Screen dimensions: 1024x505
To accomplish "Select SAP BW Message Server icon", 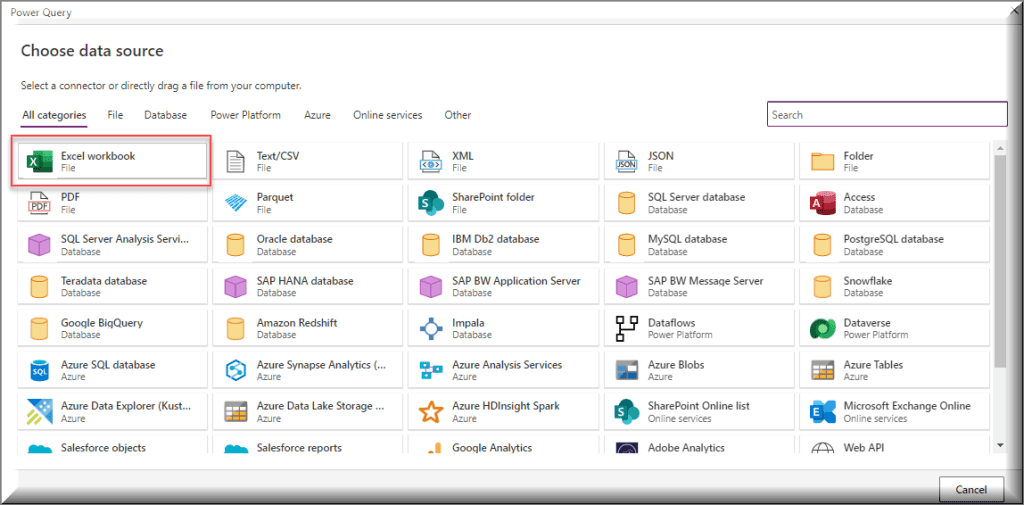I will click(x=627, y=287).
